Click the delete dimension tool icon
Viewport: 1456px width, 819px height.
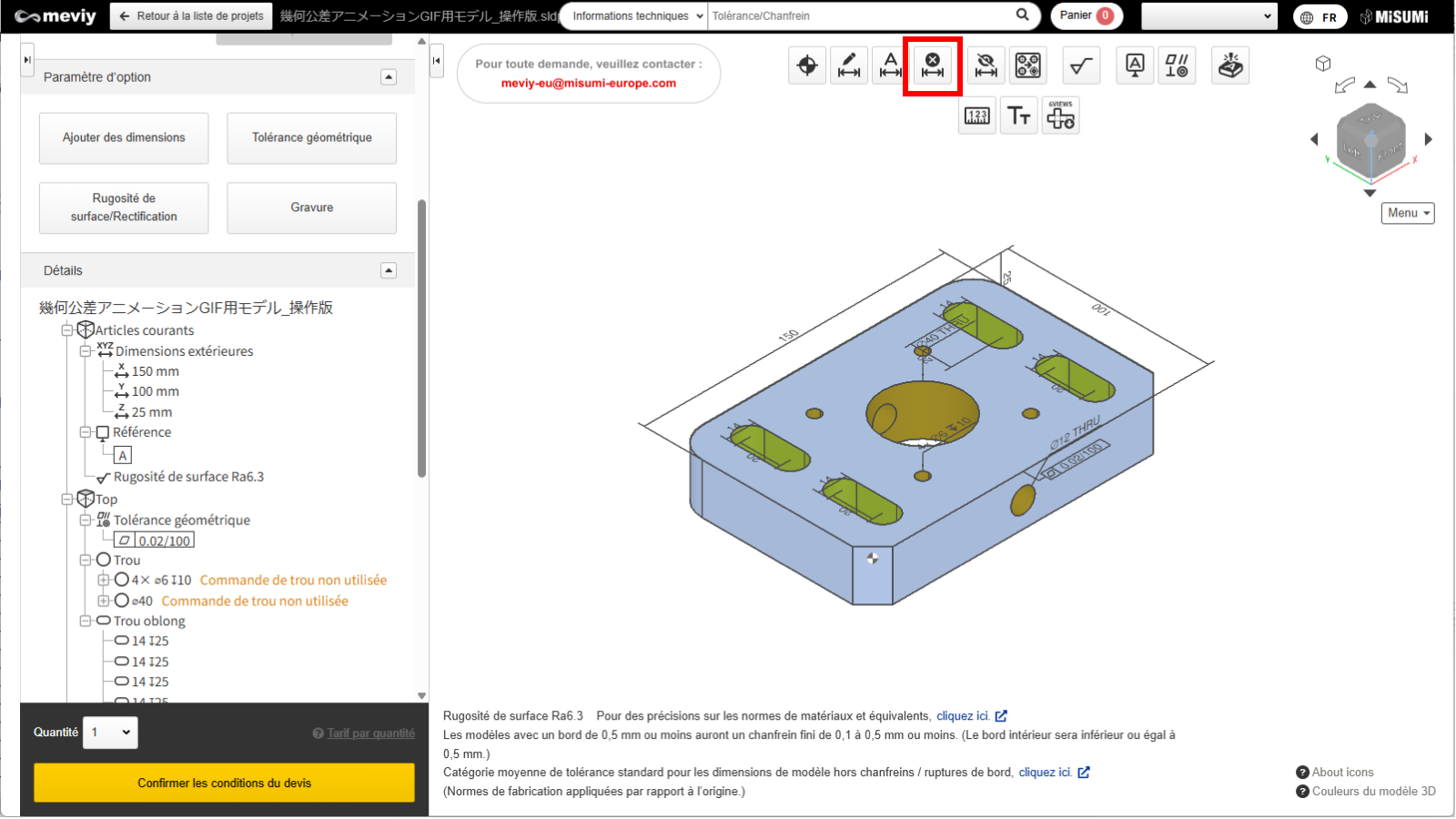tap(933, 66)
